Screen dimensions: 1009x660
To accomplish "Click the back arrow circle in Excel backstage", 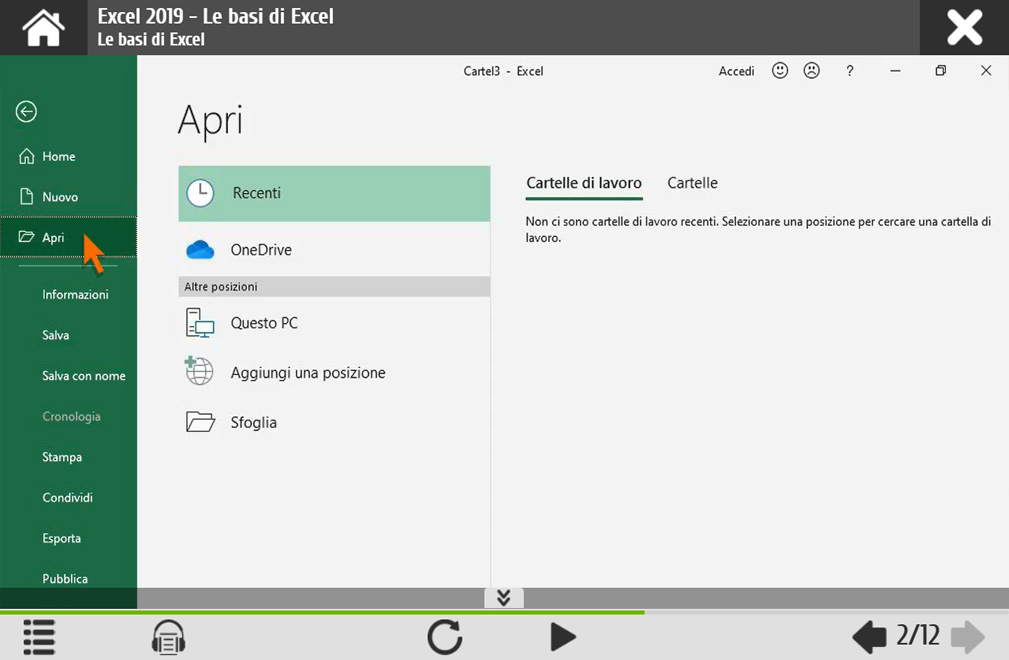I will pyautogui.click(x=26, y=111).
